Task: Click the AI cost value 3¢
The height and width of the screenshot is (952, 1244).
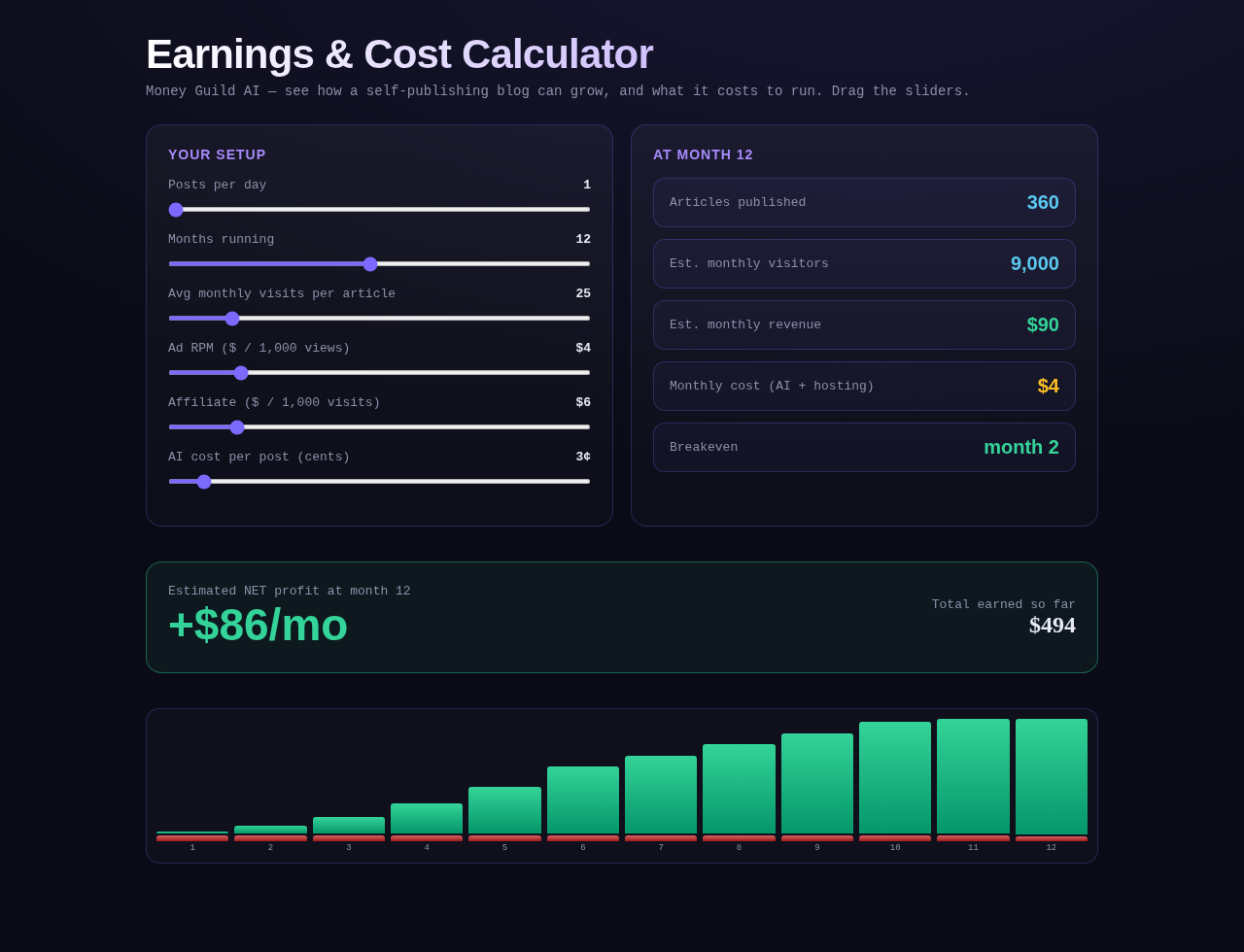Action: pos(583,457)
